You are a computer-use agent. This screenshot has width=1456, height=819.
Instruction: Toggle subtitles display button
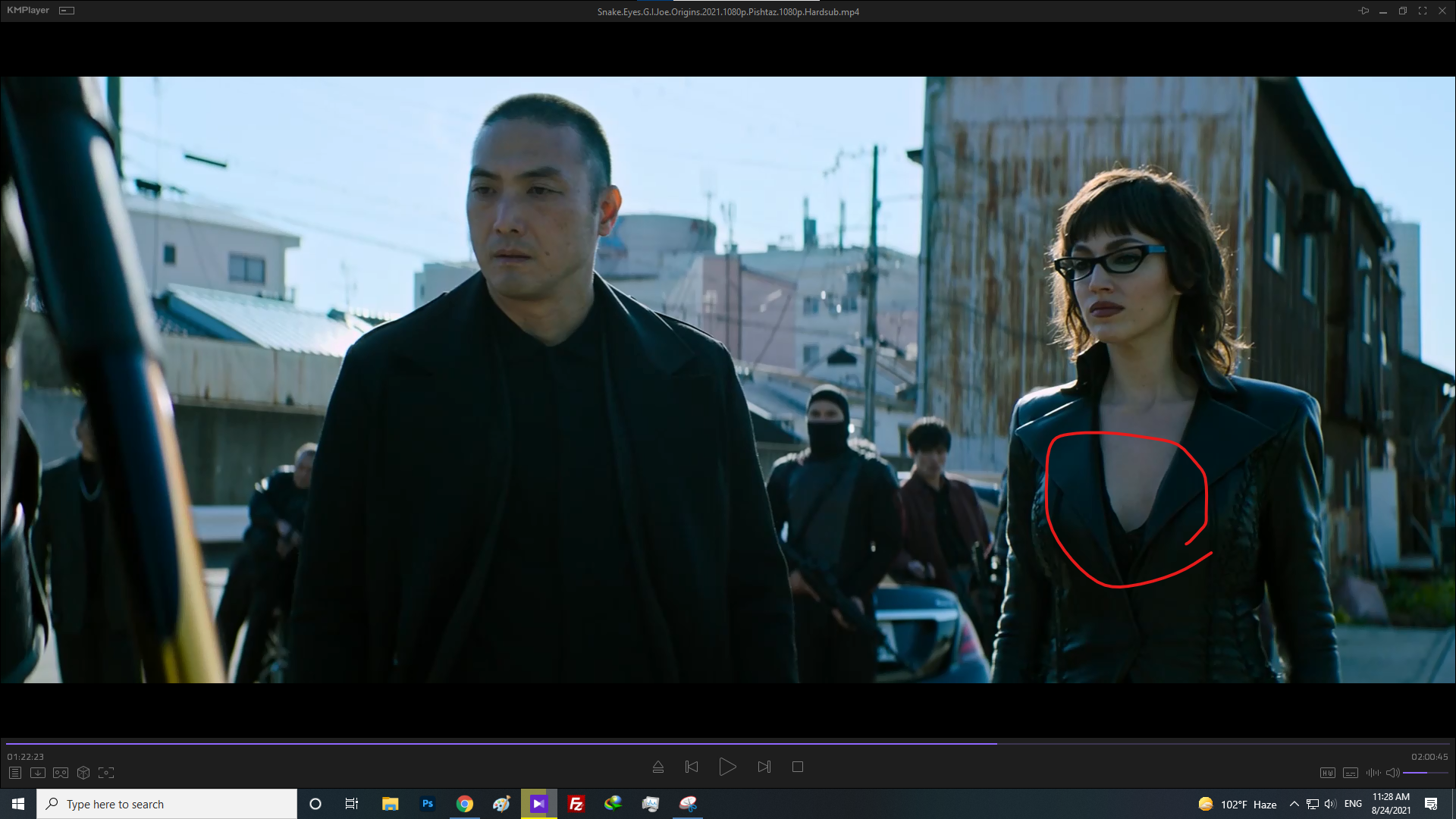[1351, 773]
